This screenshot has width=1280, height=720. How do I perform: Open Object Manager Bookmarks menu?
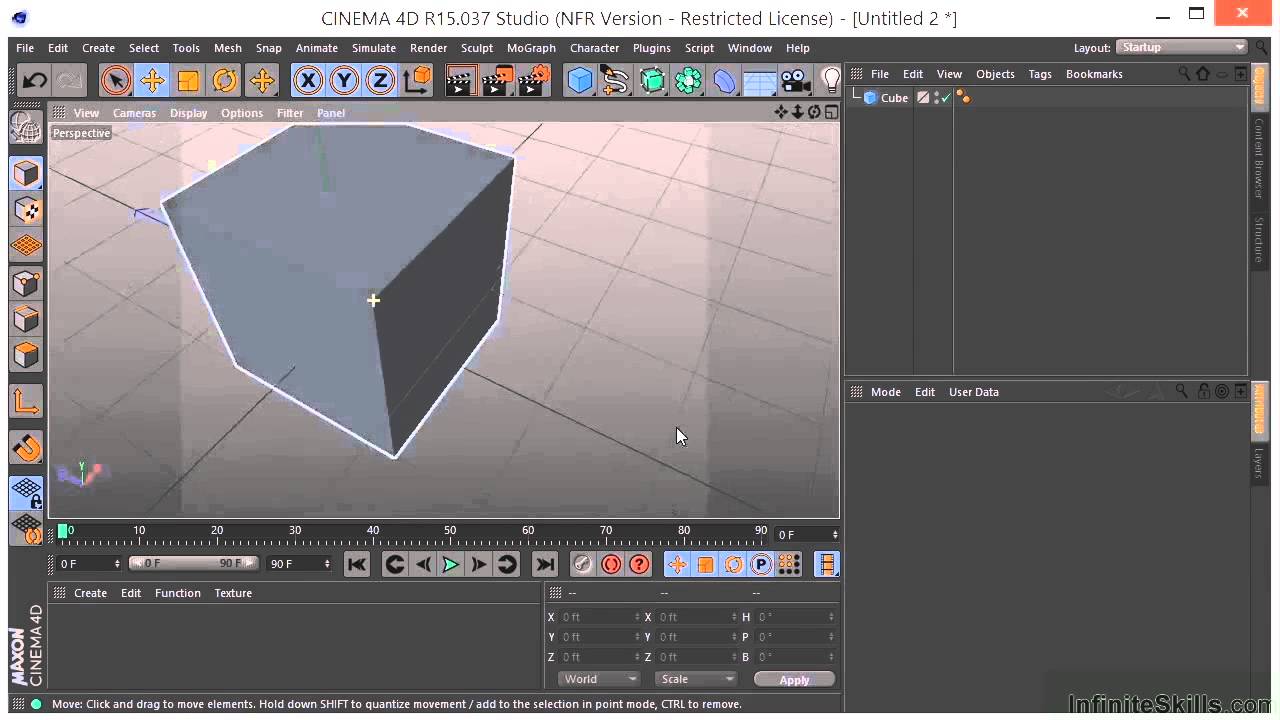1094,74
